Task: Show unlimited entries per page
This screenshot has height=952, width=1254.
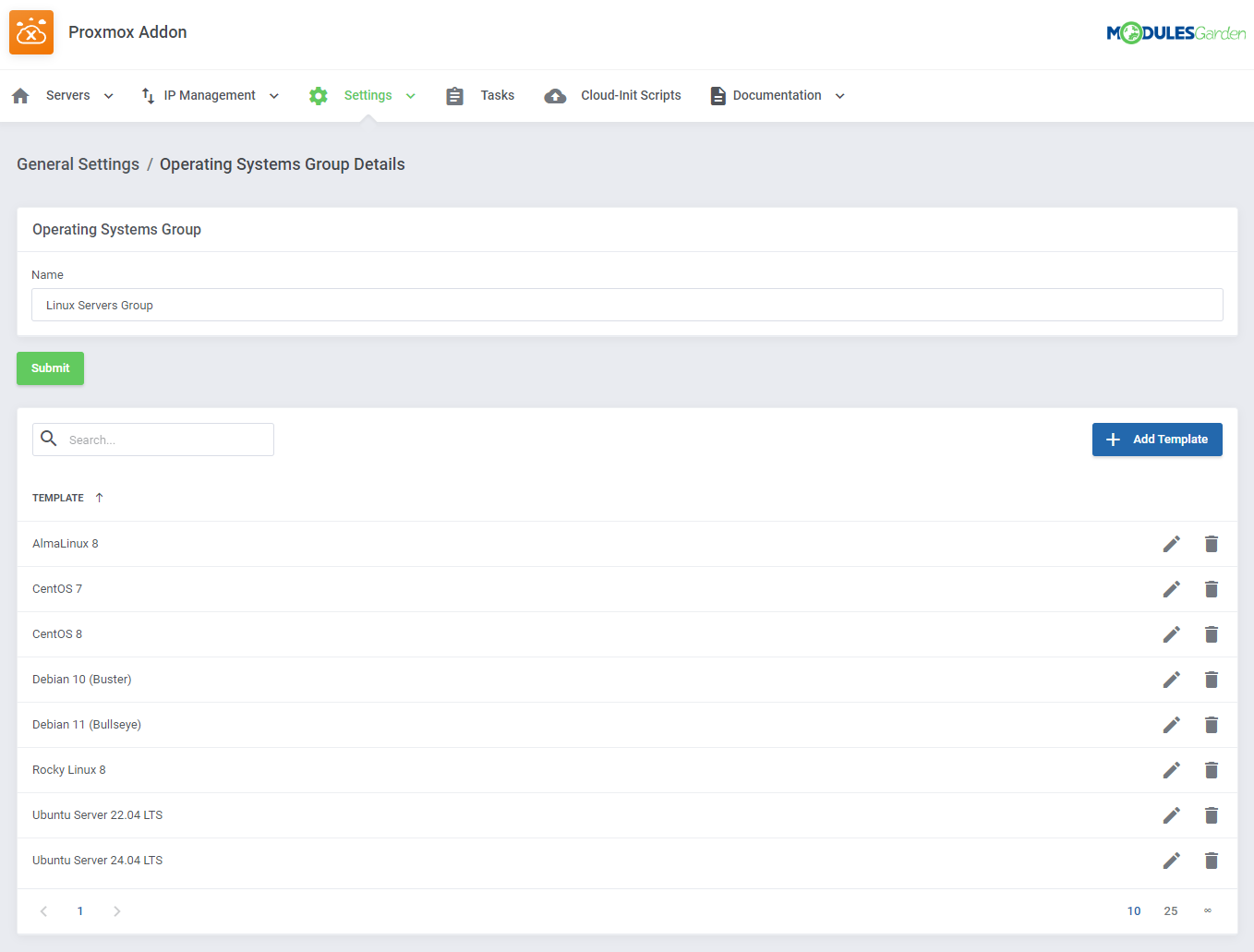Action: [1208, 911]
